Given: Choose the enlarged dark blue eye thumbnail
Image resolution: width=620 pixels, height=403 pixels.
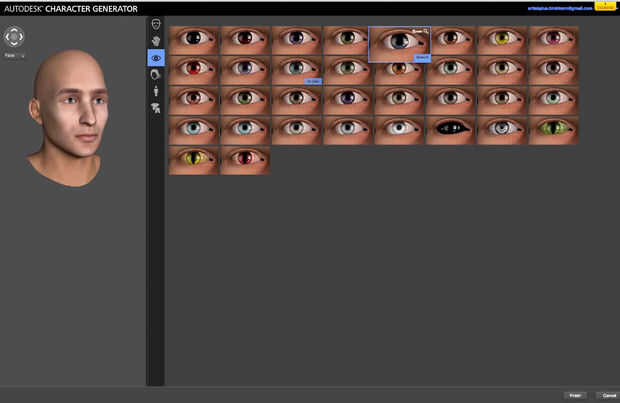Looking at the screenshot, I should [399, 44].
